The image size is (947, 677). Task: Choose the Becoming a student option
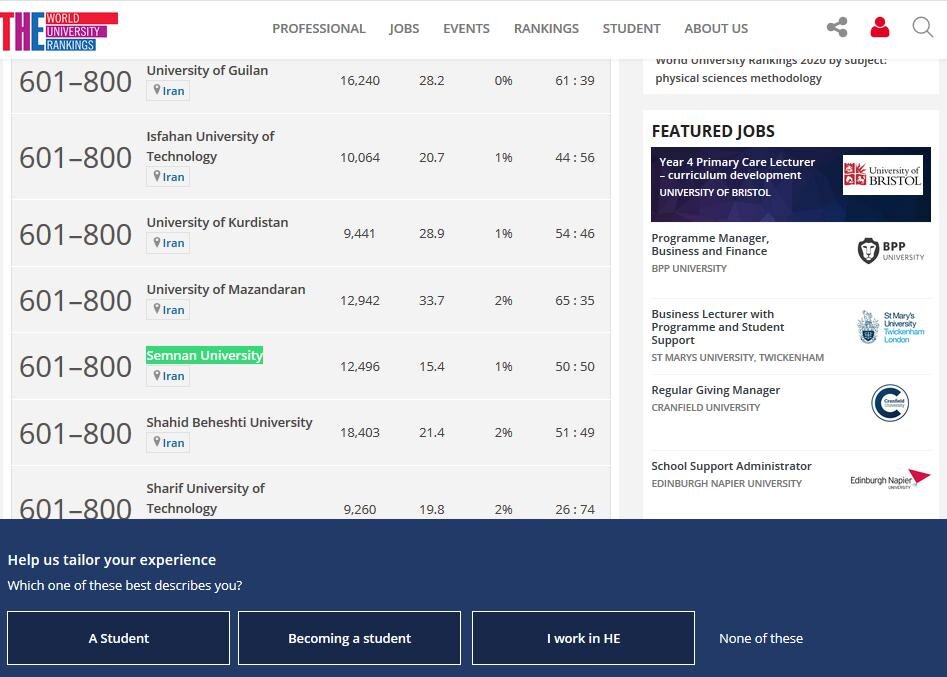pyautogui.click(x=349, y=638)
